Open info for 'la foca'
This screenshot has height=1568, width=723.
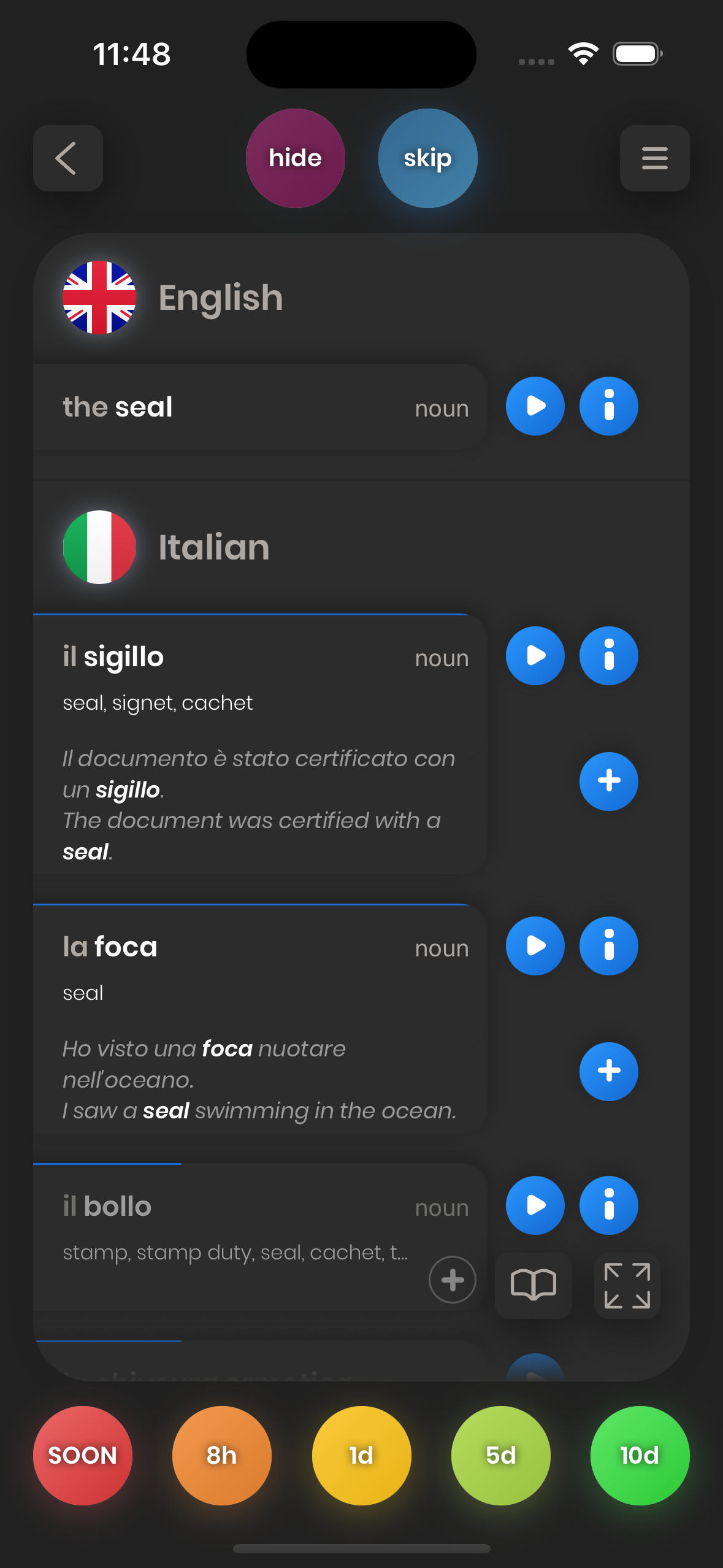pos(608,946)
